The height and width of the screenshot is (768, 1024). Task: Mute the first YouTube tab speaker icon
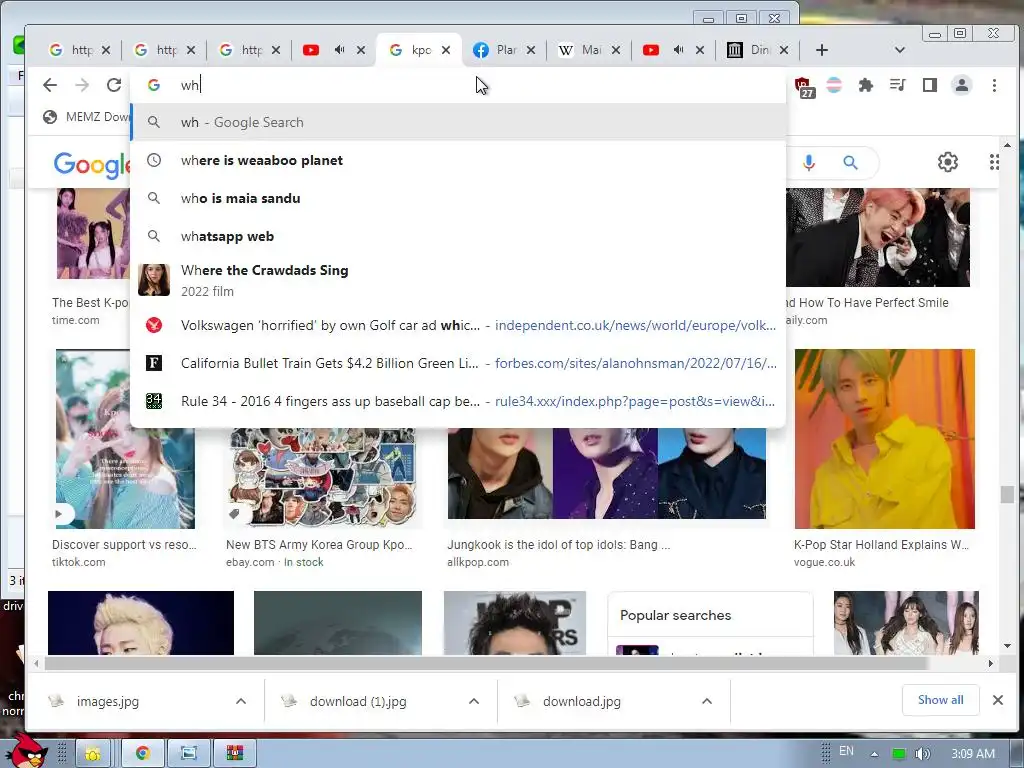tap(340, 50)
